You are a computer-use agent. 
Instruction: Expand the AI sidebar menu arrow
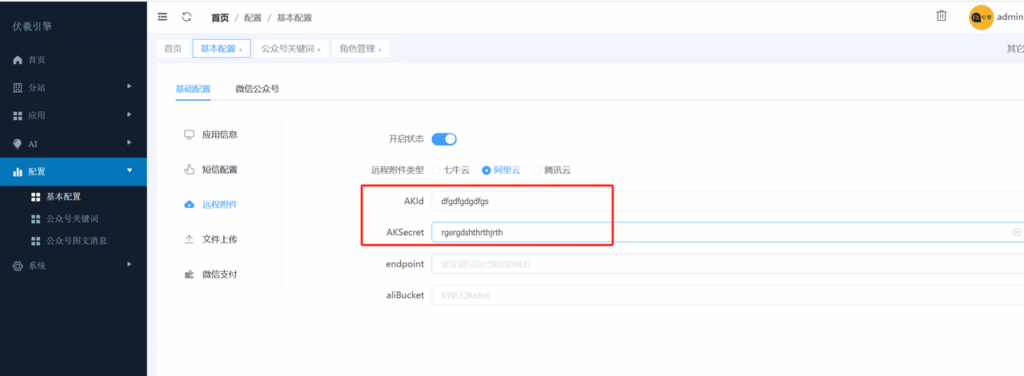129,142
